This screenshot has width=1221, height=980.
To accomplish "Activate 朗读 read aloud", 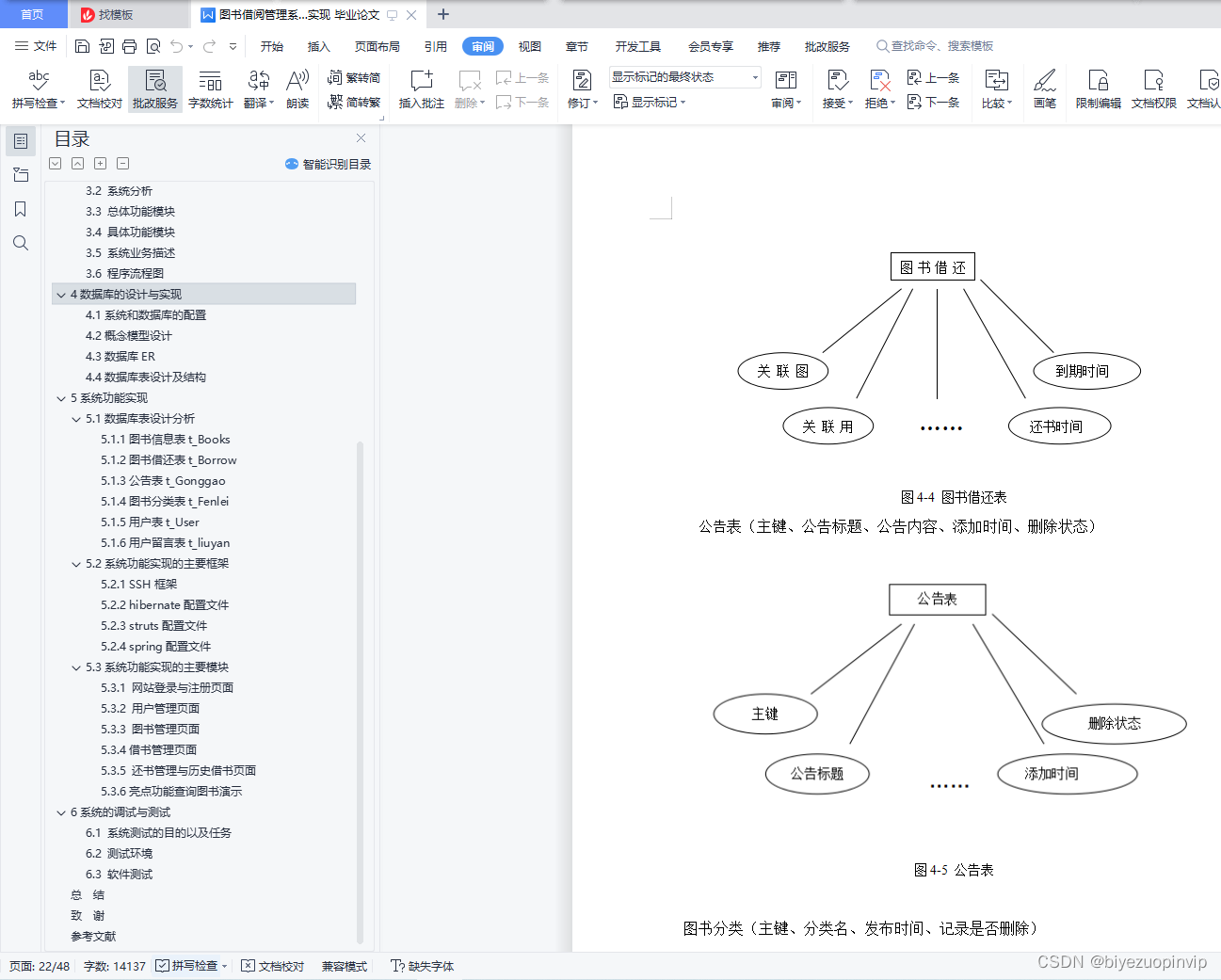I will [297, 89].
